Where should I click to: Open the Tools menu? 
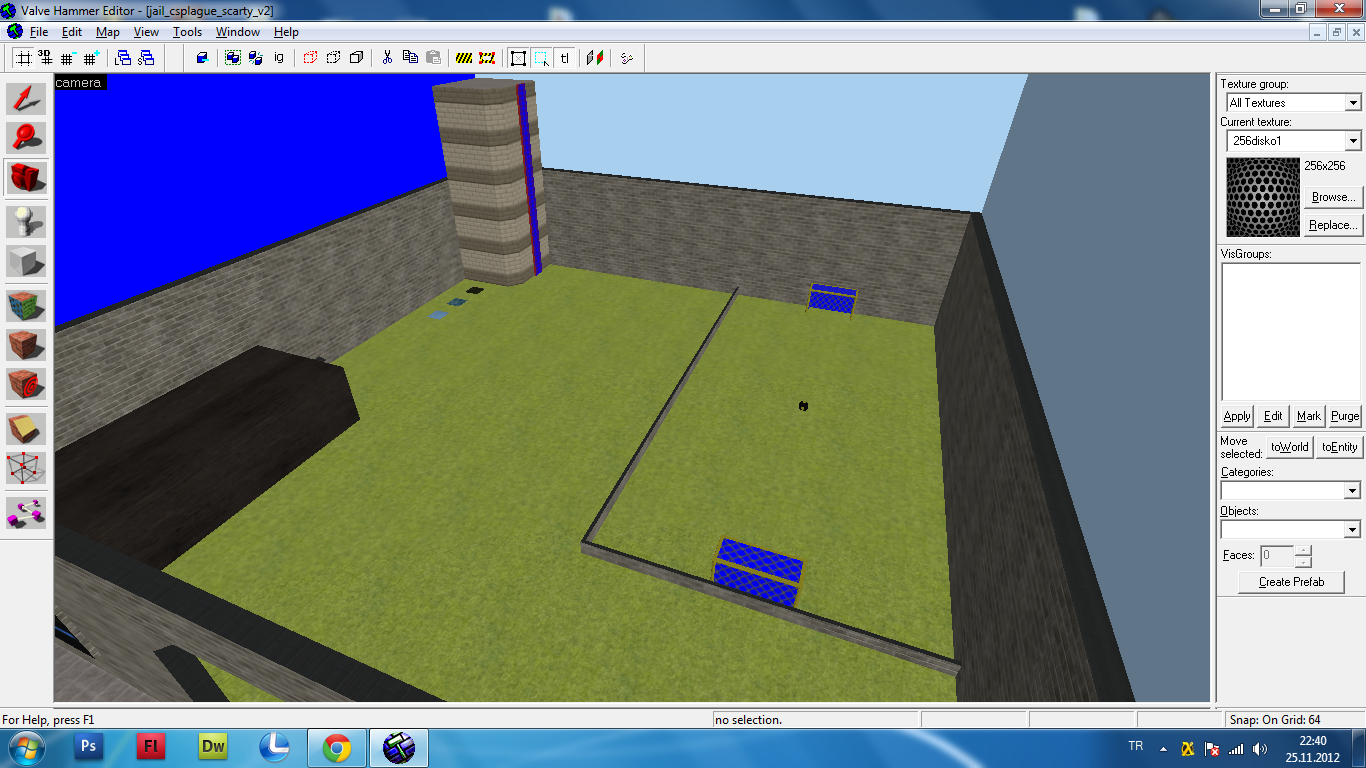(x=187, y=32)
